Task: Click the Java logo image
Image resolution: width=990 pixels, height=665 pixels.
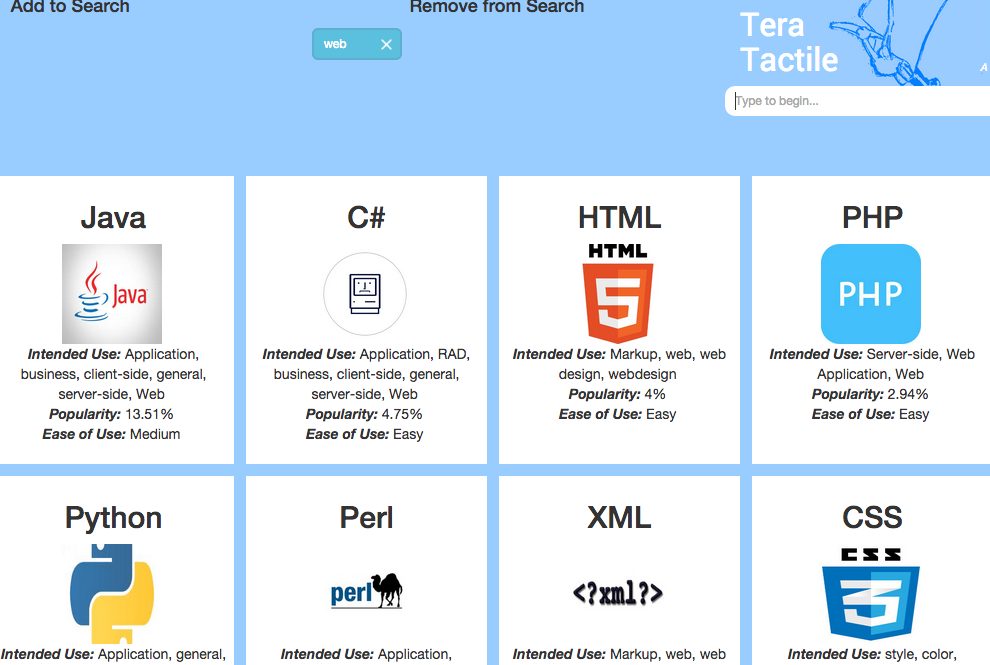Action: pyautogui.click(x=112, y=294)
